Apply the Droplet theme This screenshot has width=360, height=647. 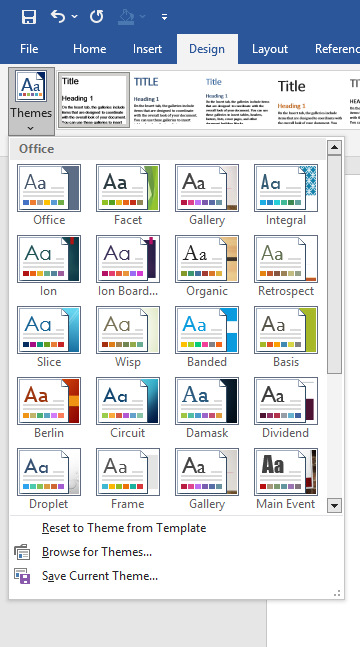coord(49,479)
